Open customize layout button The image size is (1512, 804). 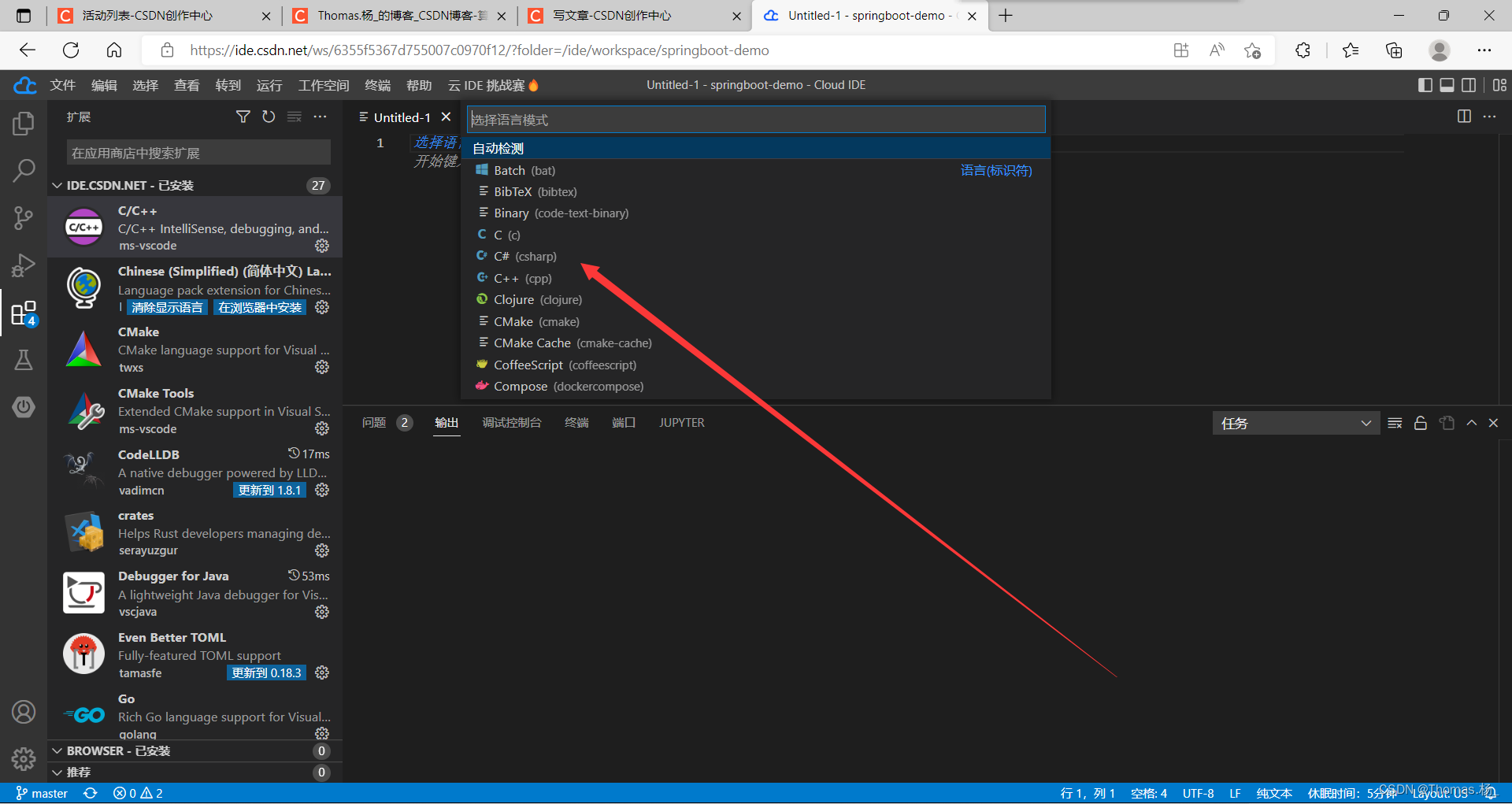(x=1499, y=85)
